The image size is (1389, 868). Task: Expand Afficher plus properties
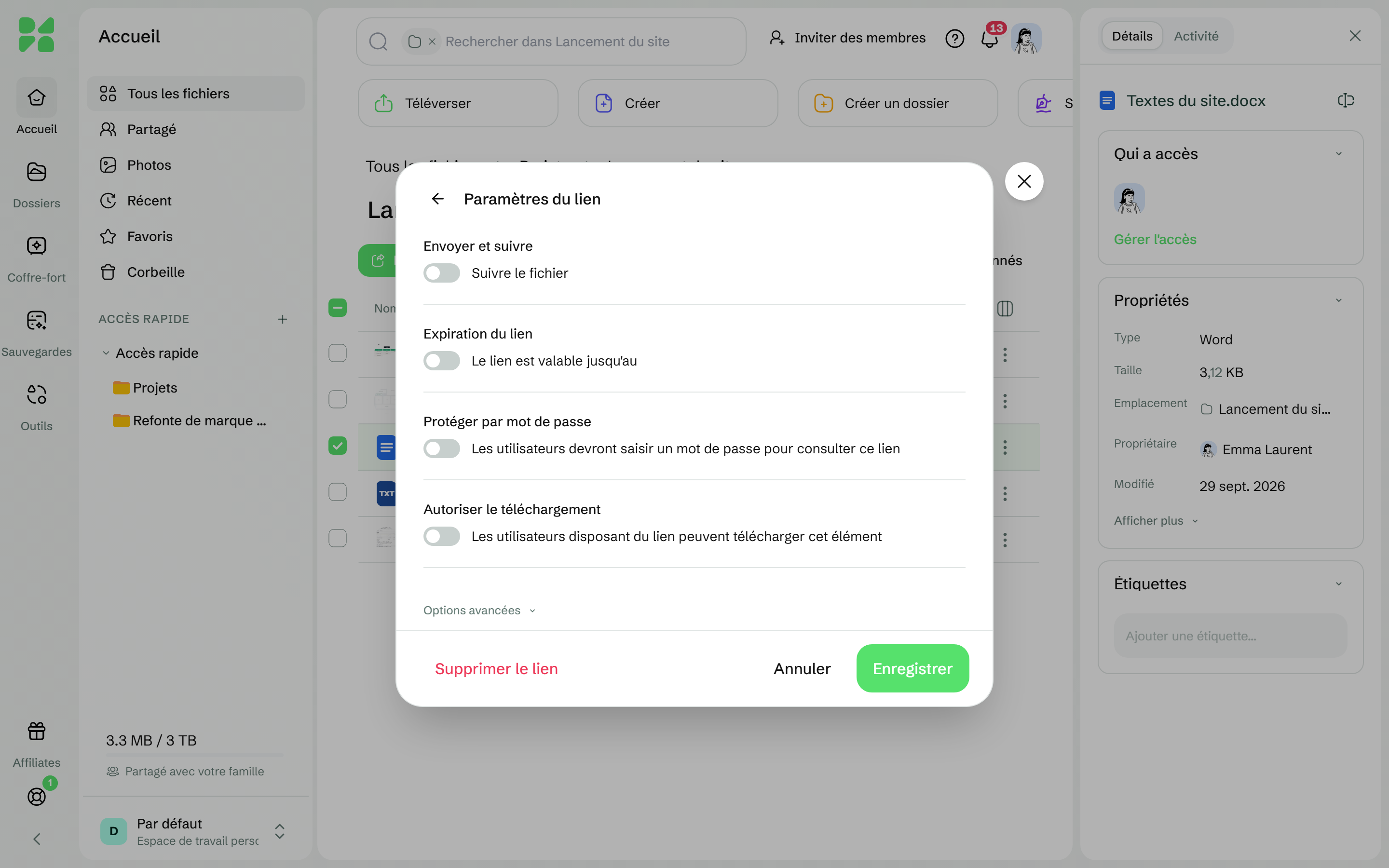click(1156, 521)
